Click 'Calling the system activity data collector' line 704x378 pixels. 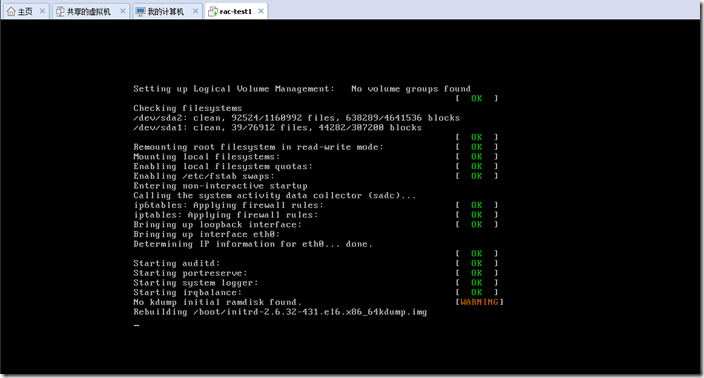[x=275, y=196]
